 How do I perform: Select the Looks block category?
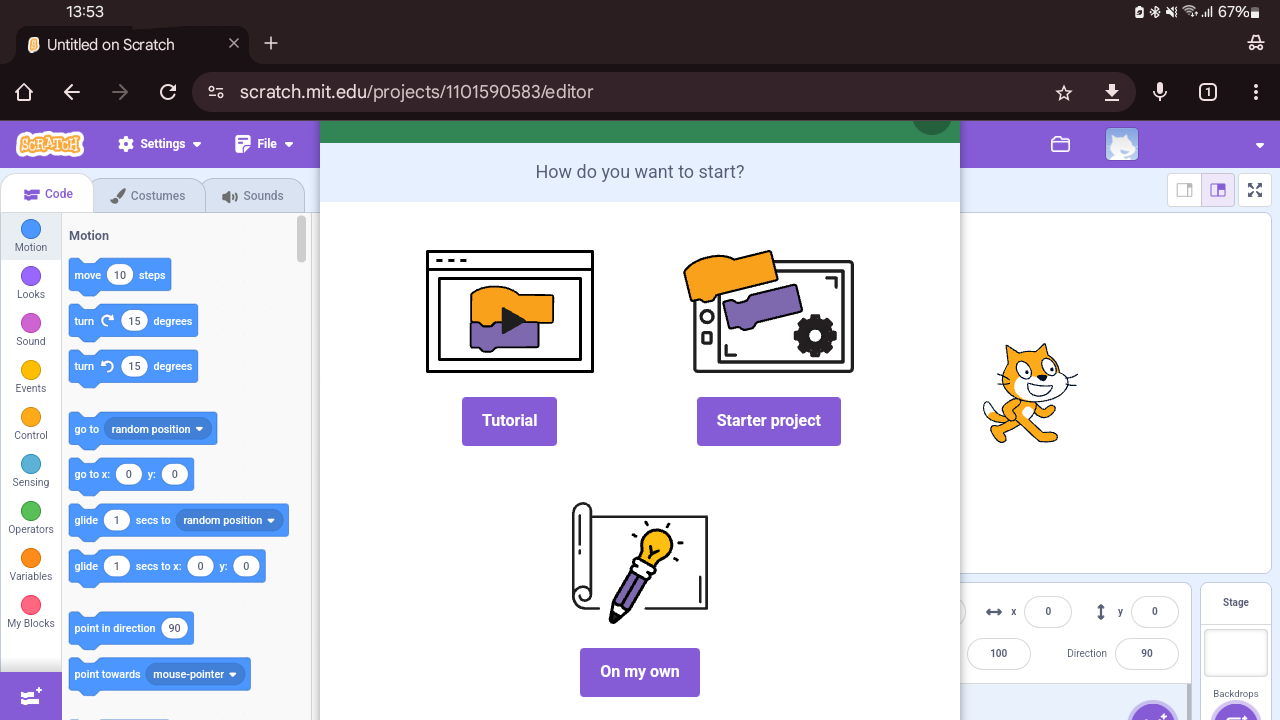(x=31, y=283)
